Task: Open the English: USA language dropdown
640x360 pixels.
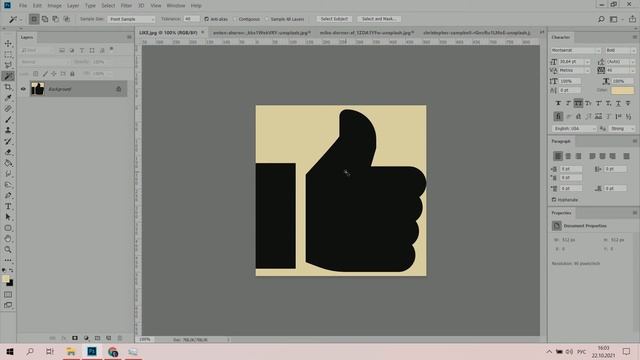Action: (574, 128)
